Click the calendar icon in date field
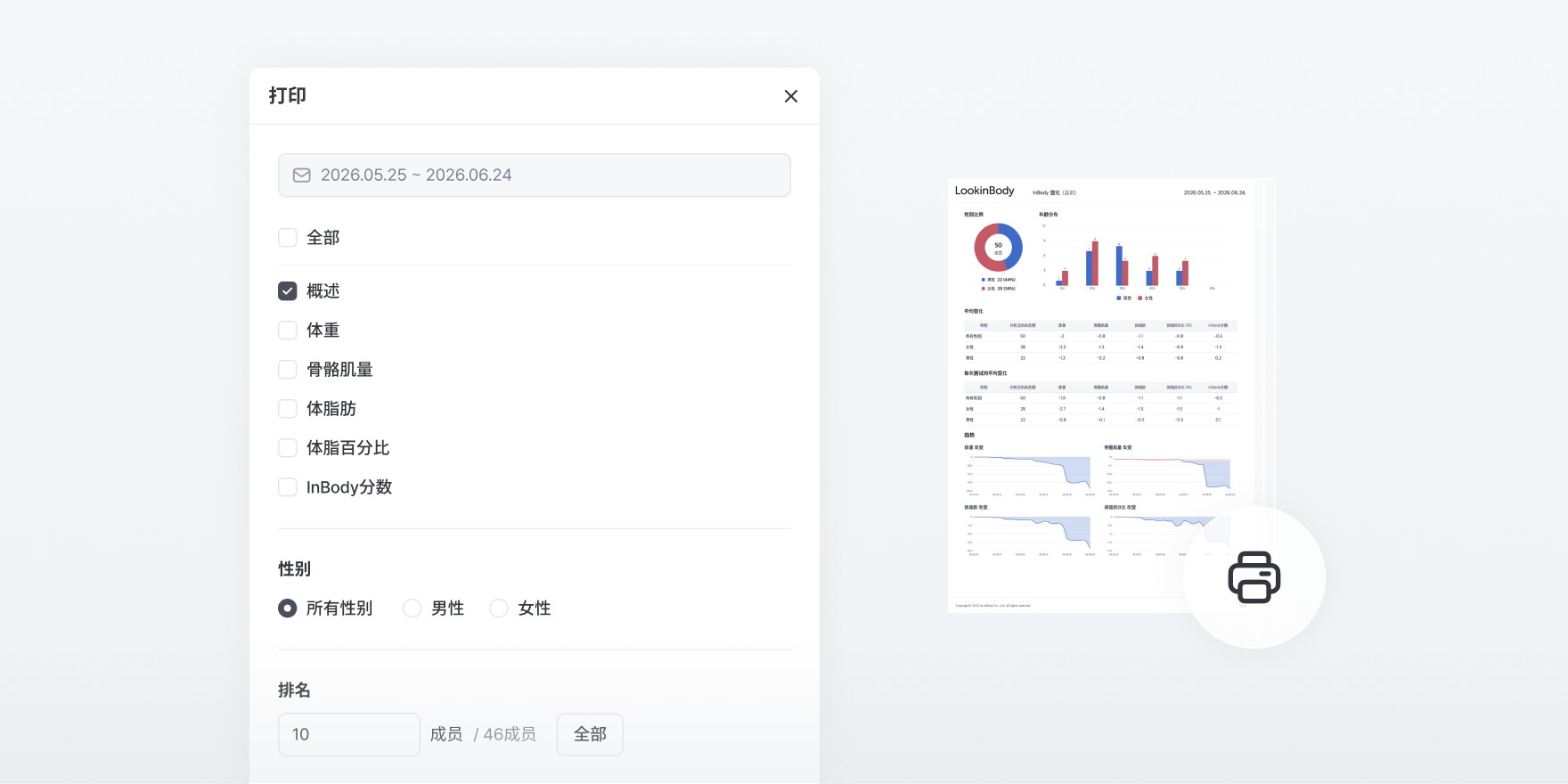The image size is (1568, 784). click(x=302, y=176)
